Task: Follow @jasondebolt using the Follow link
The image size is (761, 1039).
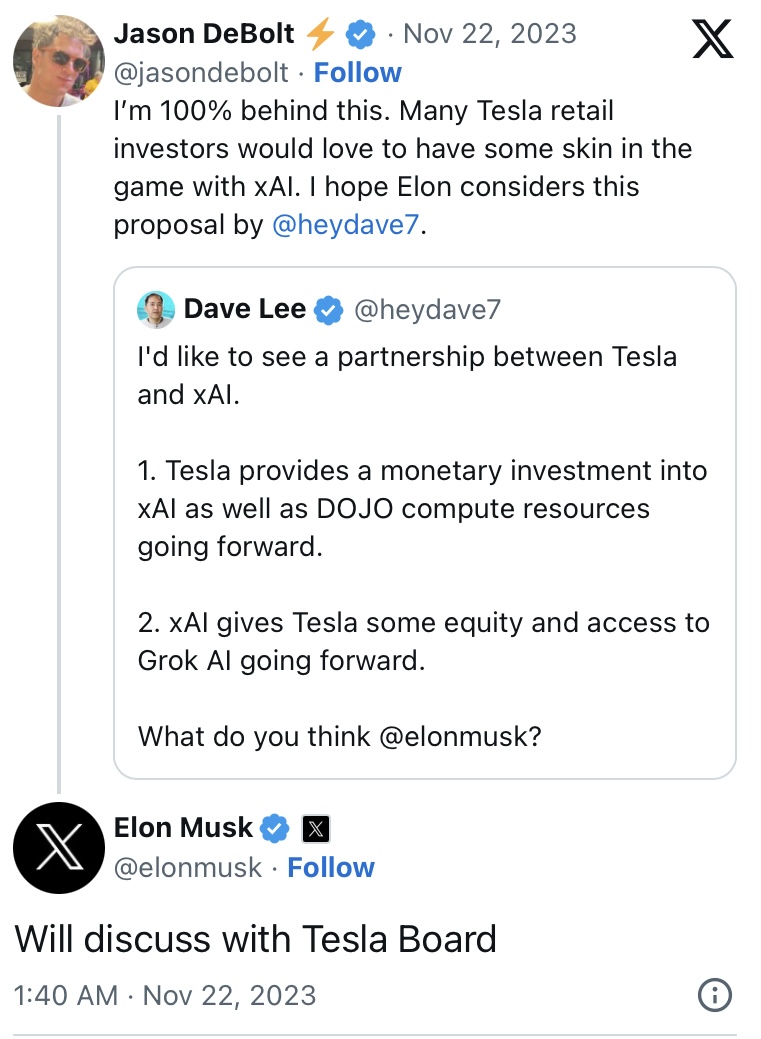Action: [357, 73]
